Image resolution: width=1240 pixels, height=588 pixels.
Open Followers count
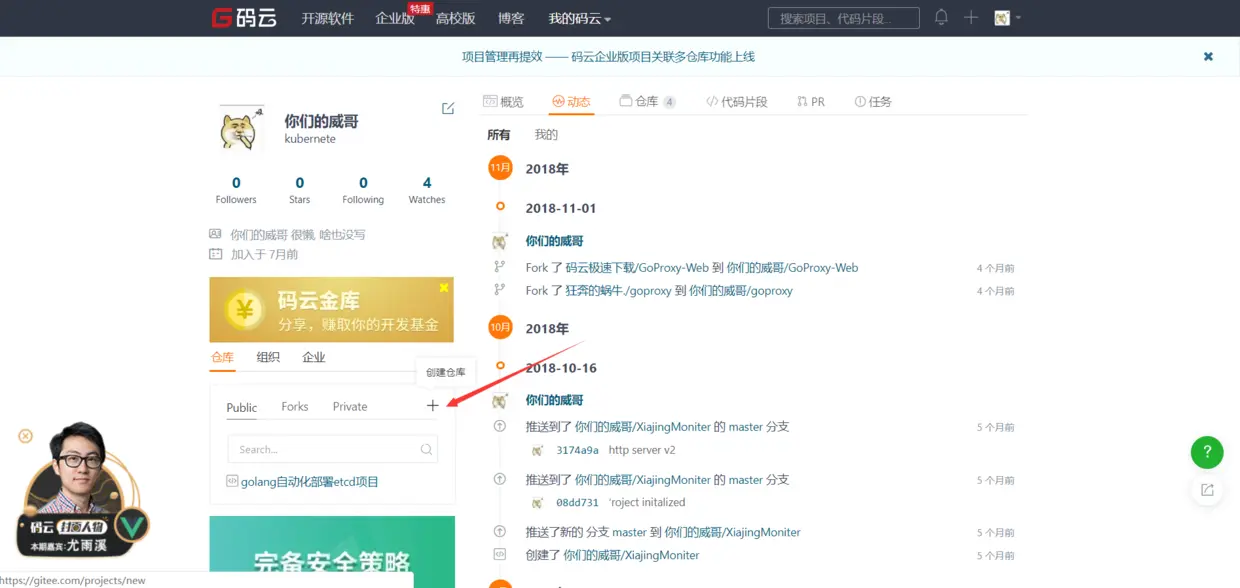point(236,190)
